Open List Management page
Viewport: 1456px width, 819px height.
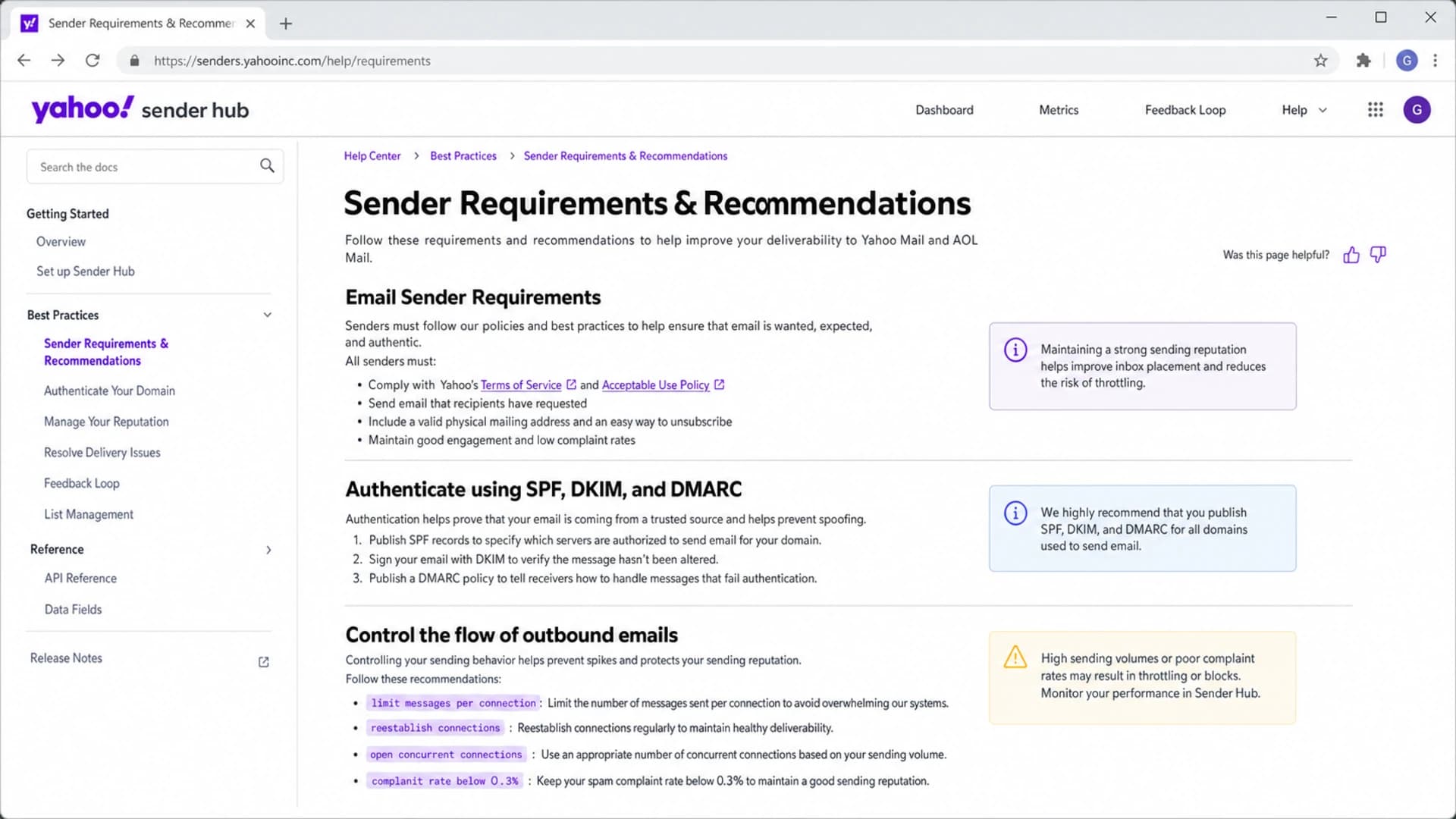[x=88, y=514]
